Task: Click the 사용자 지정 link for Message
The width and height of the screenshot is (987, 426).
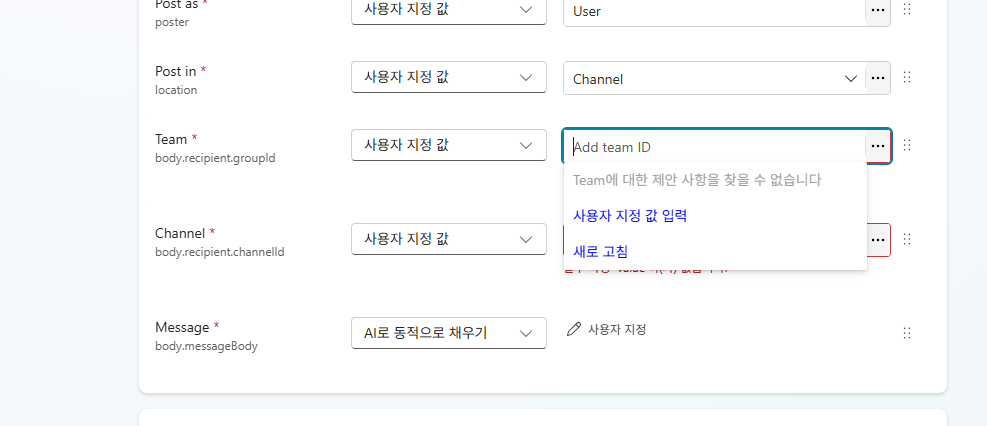Action: pyautogui.click(x=617, y=329)
